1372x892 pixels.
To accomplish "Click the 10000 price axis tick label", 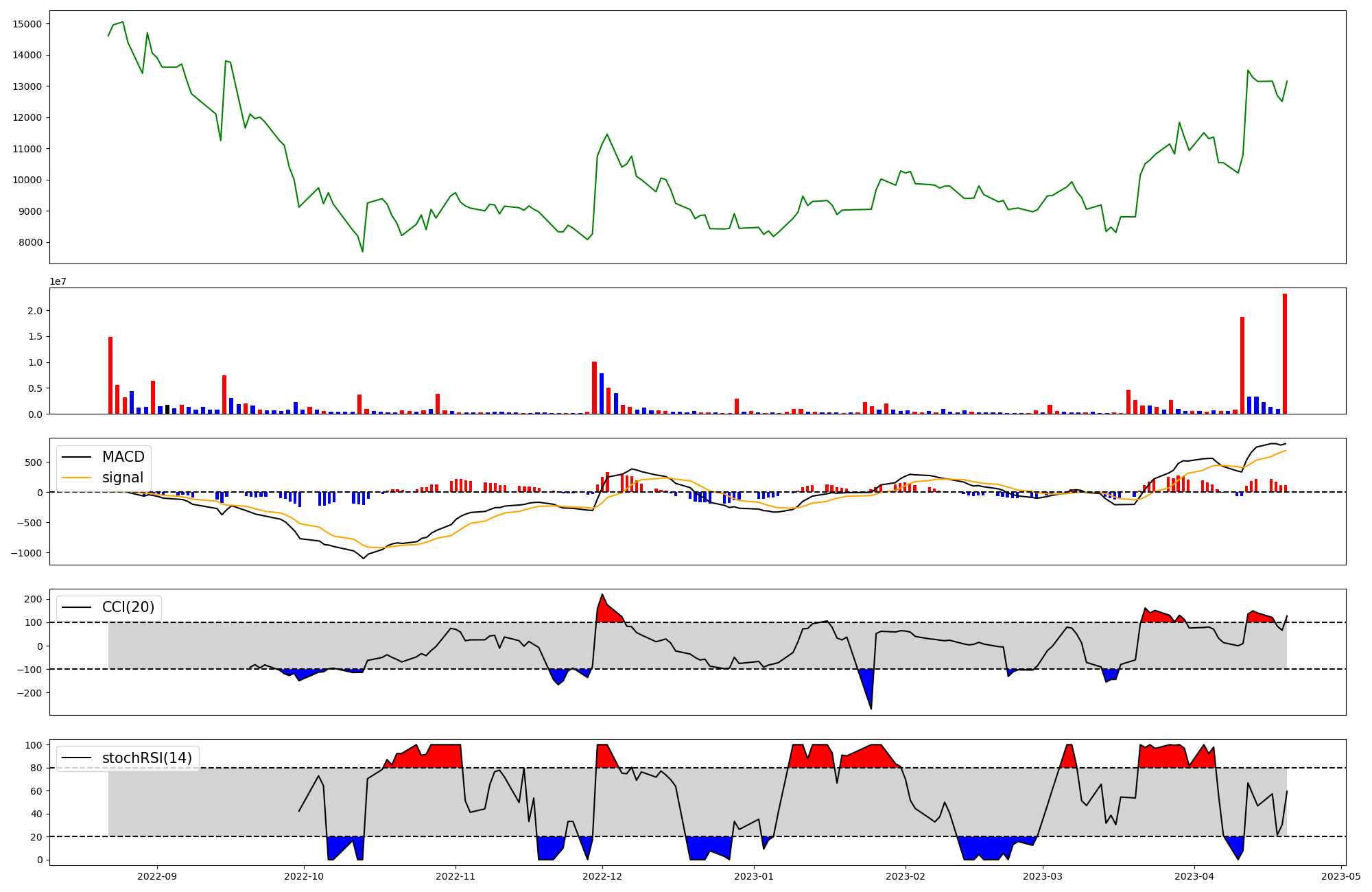I will tap(27, 180).
